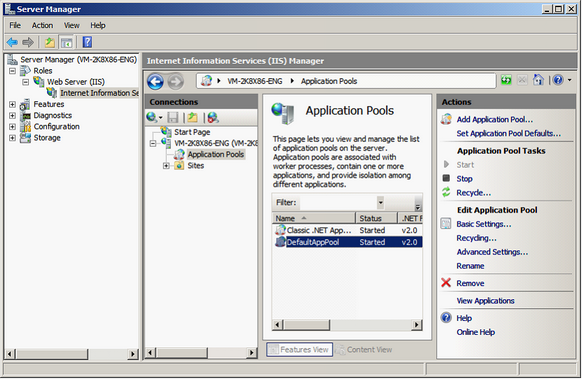Image resolution: width=582 pixels, height=379 pixels.
Task: Click the IIS Manager back navigation arrow
Action: coord(155,81)
